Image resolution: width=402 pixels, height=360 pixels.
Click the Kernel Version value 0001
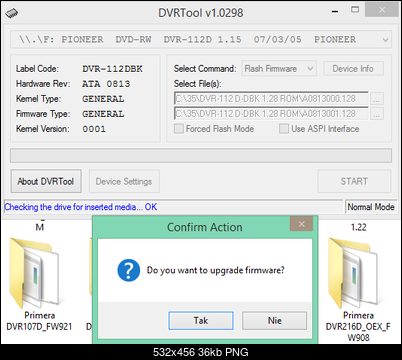[94, 129]
